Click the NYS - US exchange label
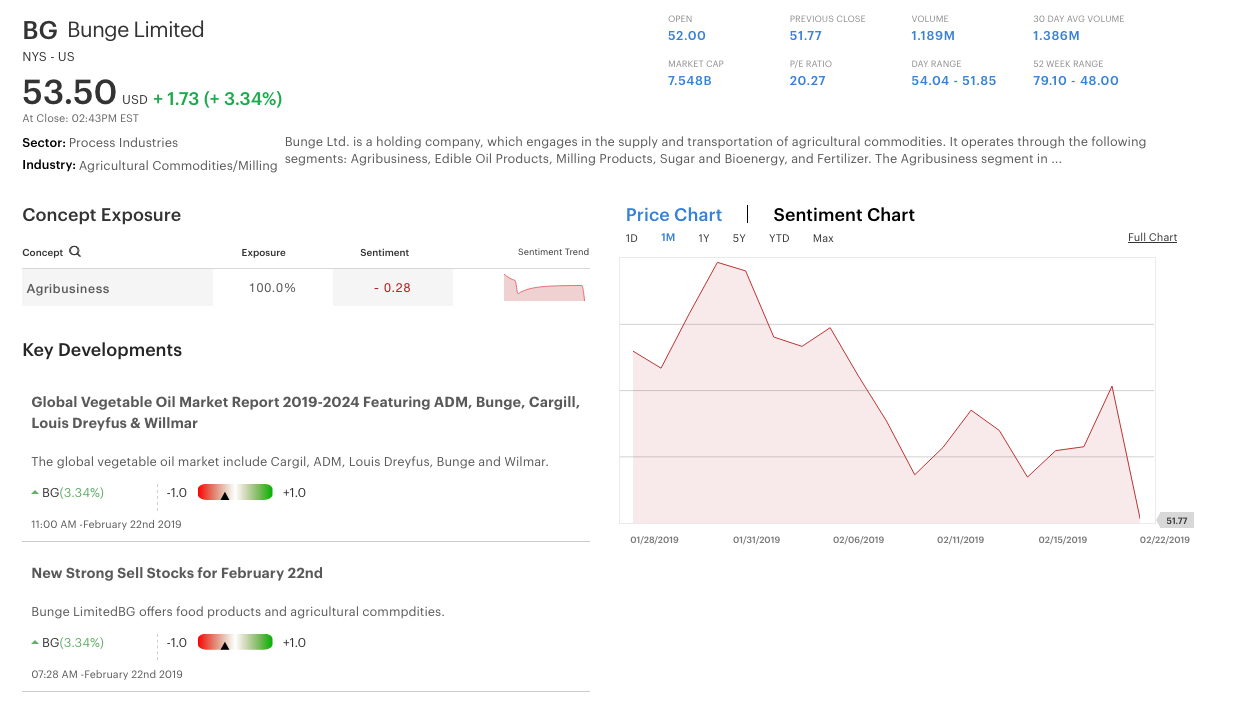Screen dimensions: 1234x702 tap(48, 57)
